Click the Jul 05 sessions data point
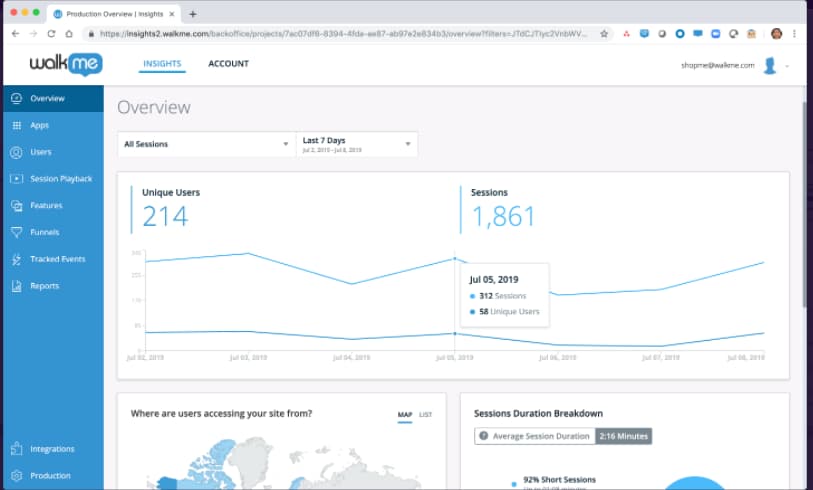Image resolution: width=813 pixels, height=490 pixels. coord(455,258)
